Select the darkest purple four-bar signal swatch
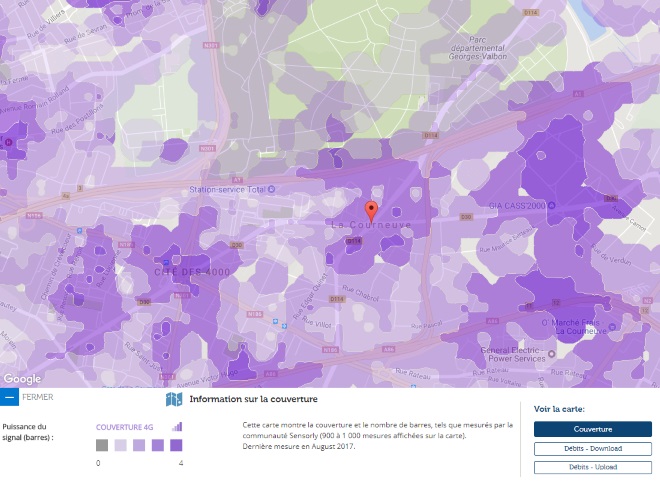This screenshot has width=660, height=488. coord(176,445)
